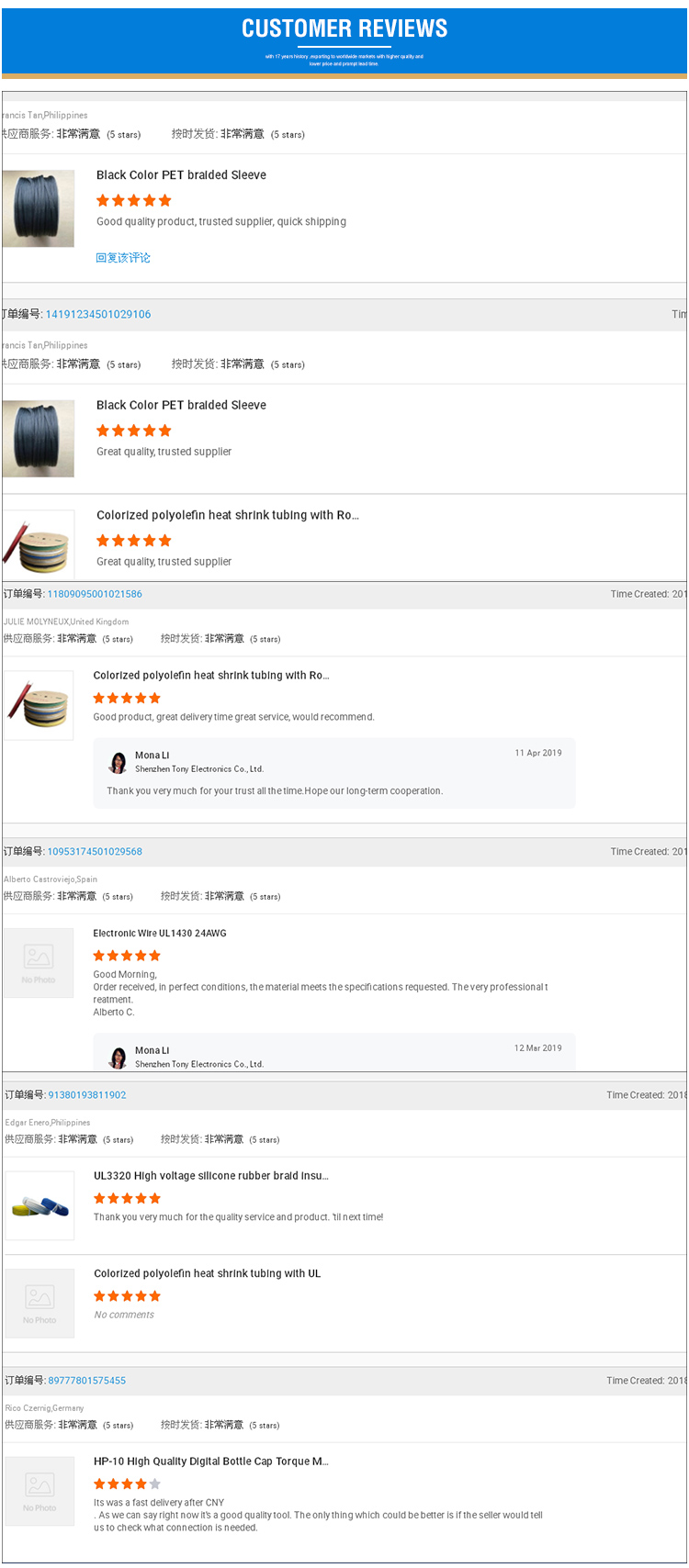Click No Photo placeholder for Electronic Wire UL1430
Image resolution: width=689 pixels, height=1568 pixels.
pyautogui.click(x=39, y=962)
